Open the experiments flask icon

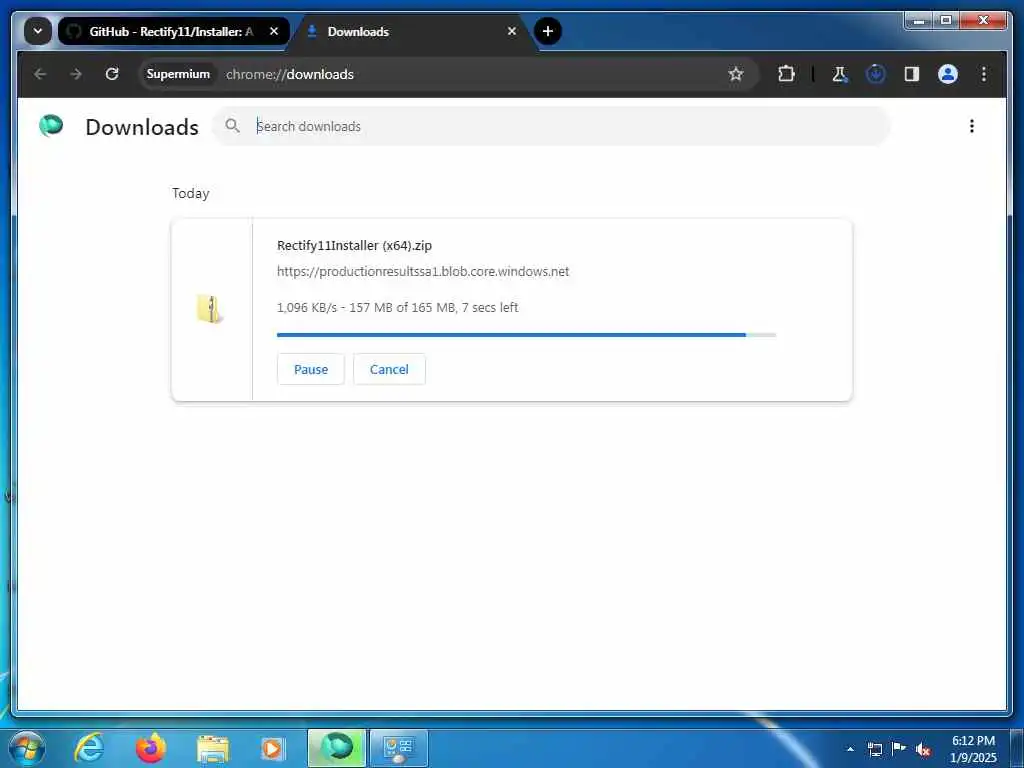tap(840, 74)
